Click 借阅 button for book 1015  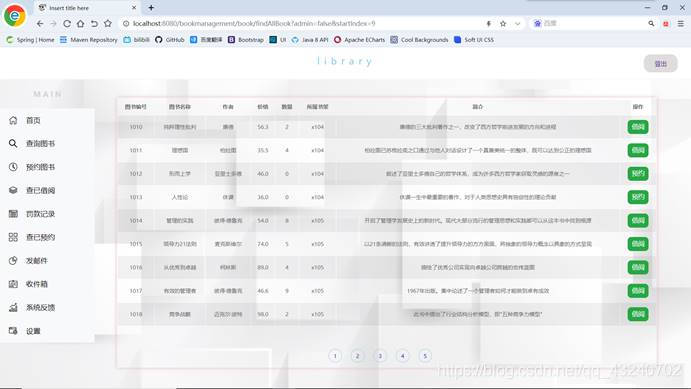(x=638, y=244)
